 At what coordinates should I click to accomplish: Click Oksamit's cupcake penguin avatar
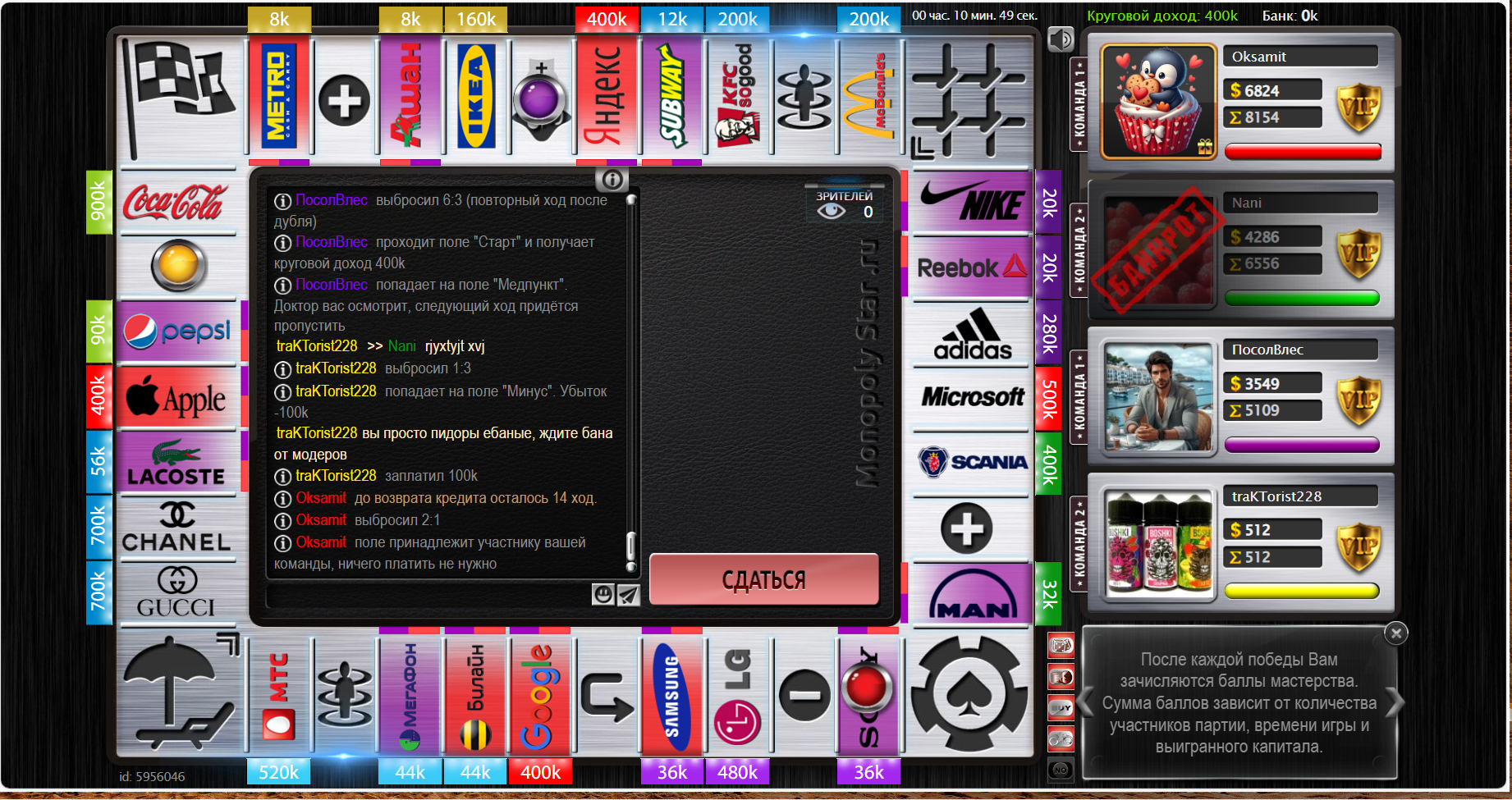[x=1158, y=102]
